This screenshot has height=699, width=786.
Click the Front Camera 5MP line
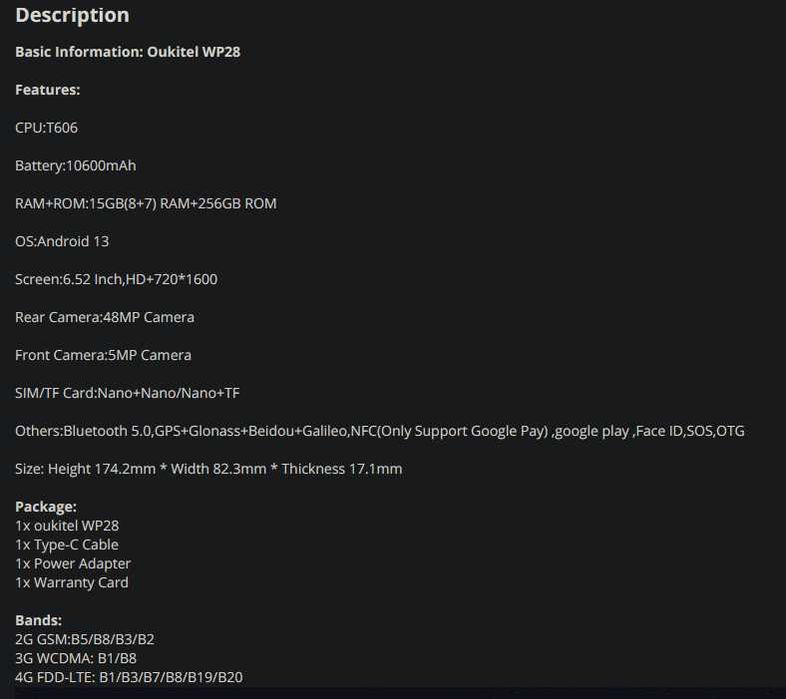[103, 356]
